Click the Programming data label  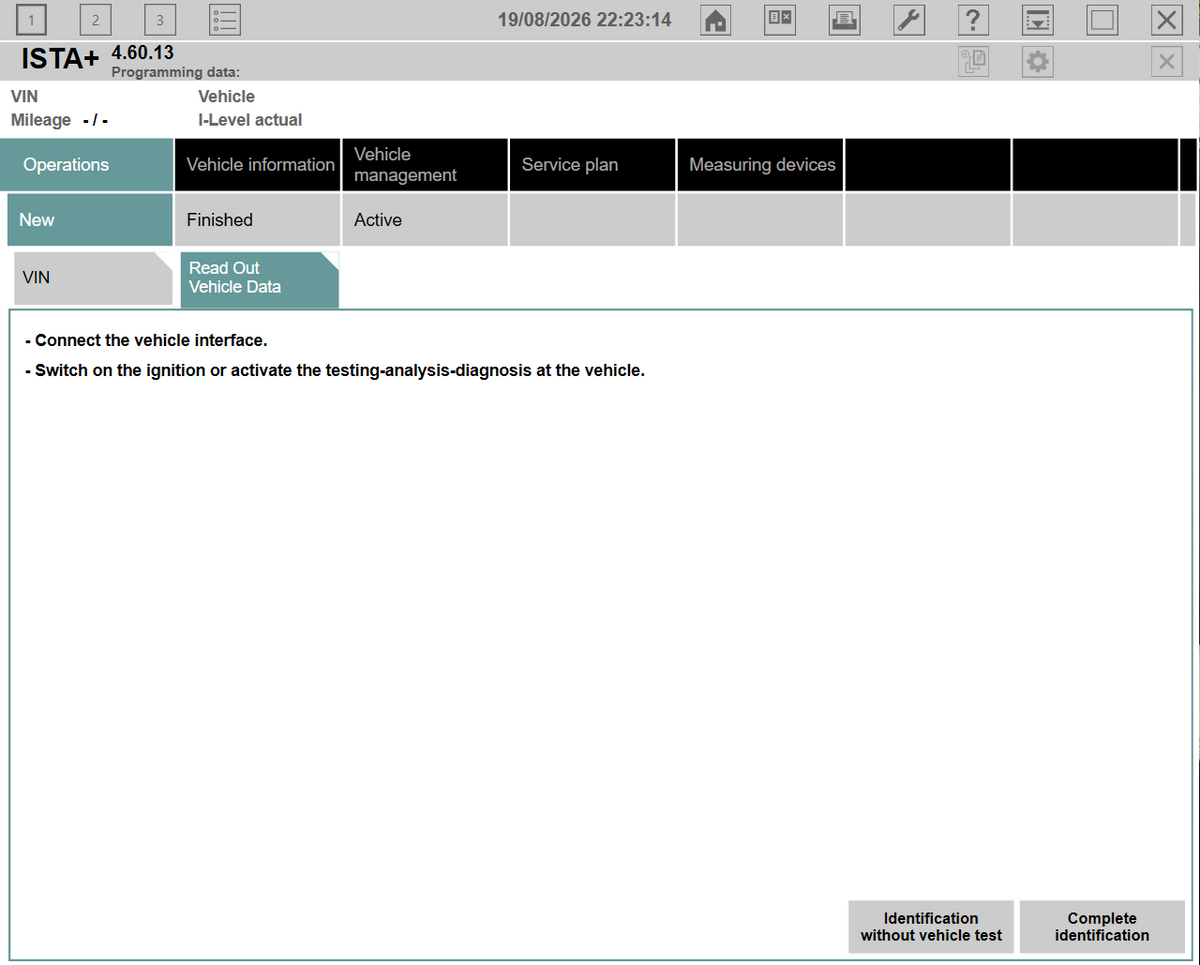tap(175, 72)
